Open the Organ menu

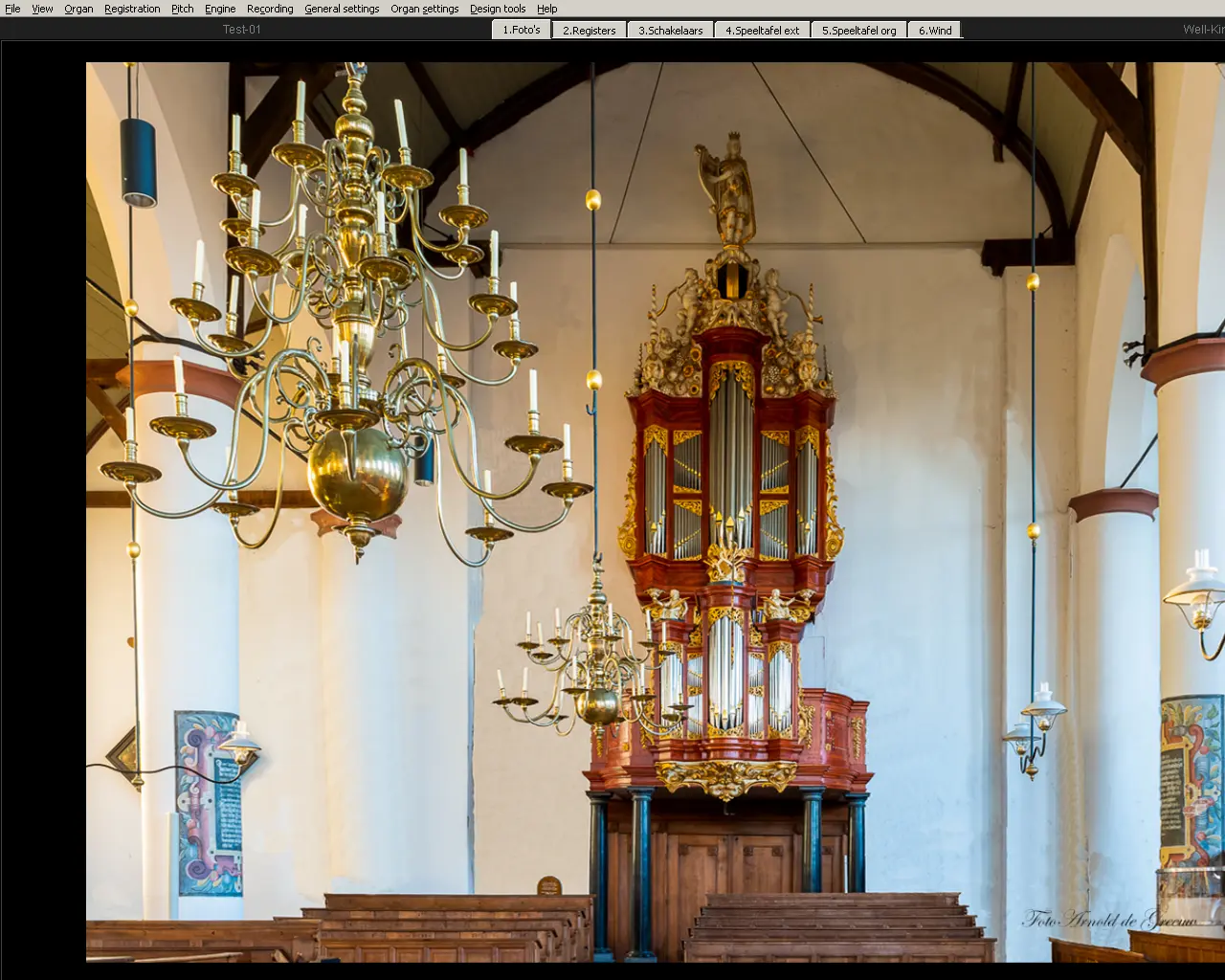coord(78,9)
